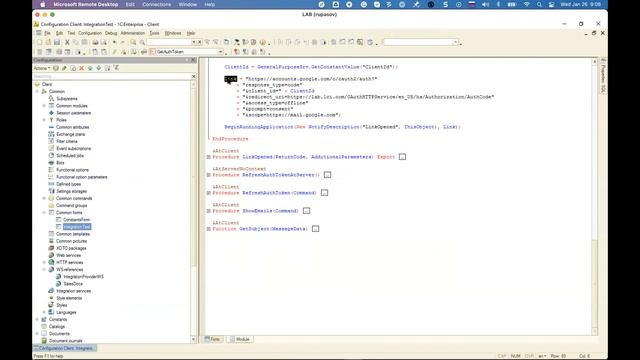Click the ellipsis box after LinkOpened Export
Image resolution: width=640 pixels, height=360 pixels.
[402, 157]
